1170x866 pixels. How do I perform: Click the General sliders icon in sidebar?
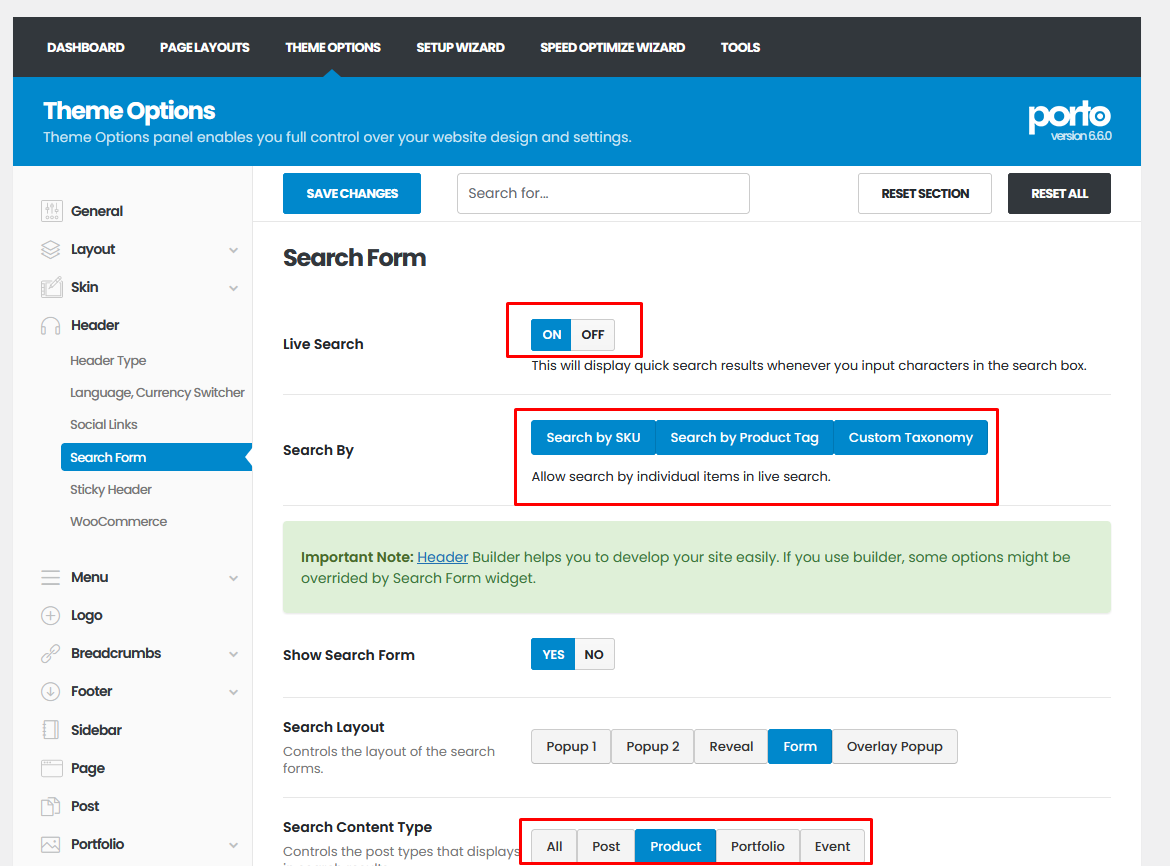click(51, 211)
